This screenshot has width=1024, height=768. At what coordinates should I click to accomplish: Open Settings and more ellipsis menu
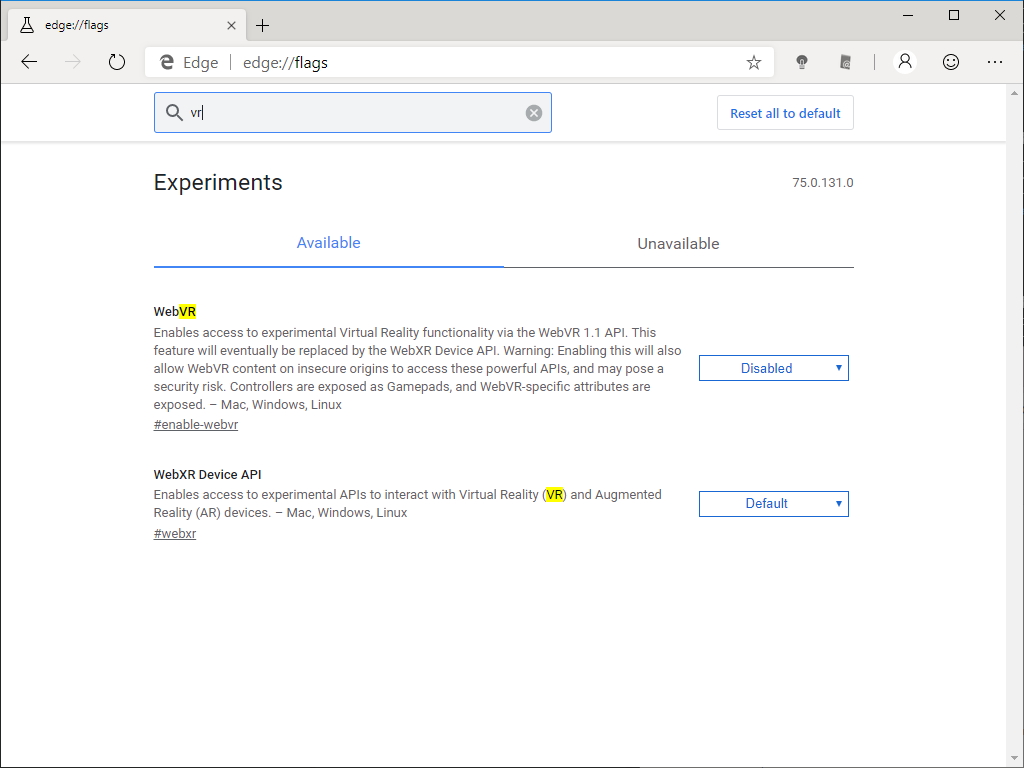point(995,62)
